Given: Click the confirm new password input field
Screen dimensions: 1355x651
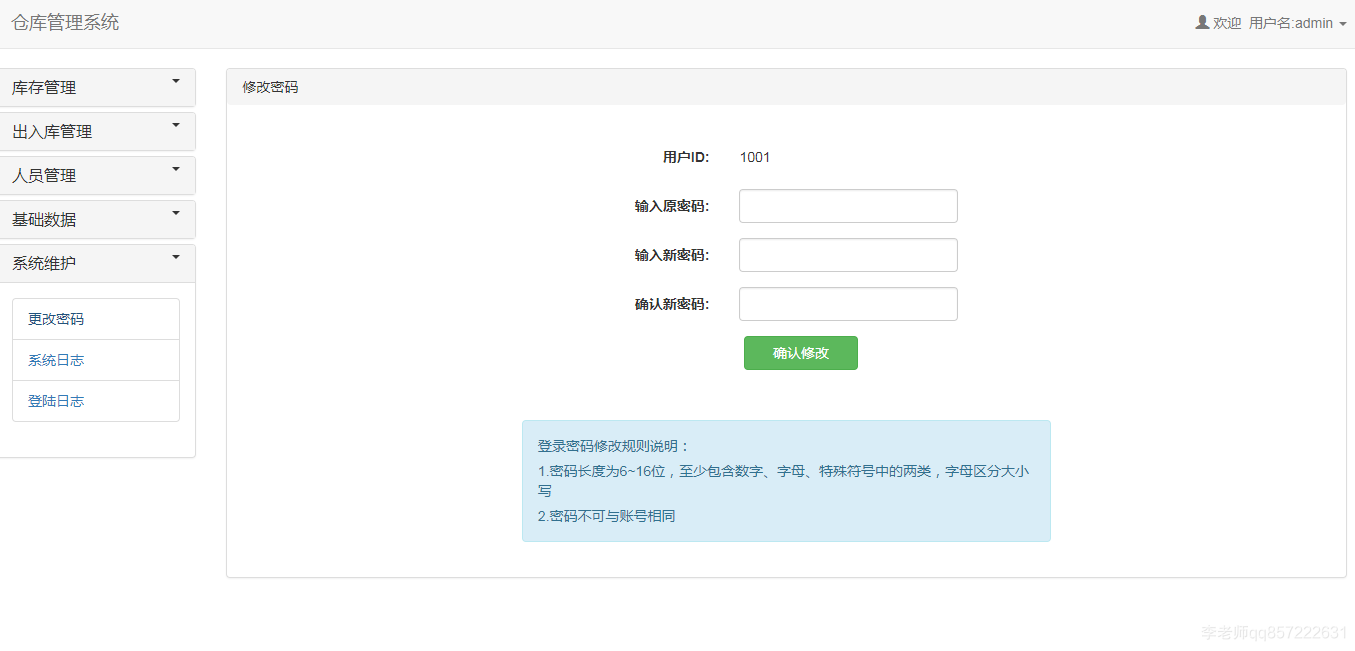Looking at the screenshot, I should tap(847, 303).
